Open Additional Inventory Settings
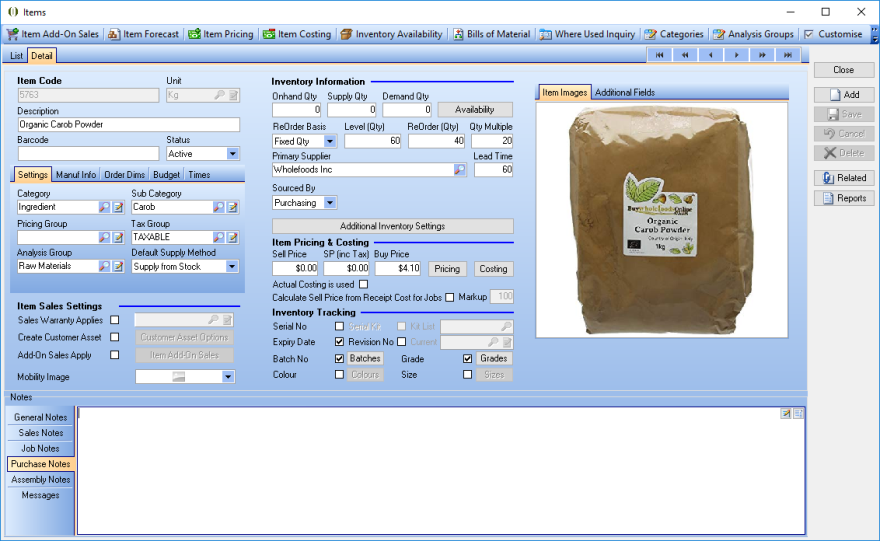This screenshot has height=541, width=880. [392, 226]
